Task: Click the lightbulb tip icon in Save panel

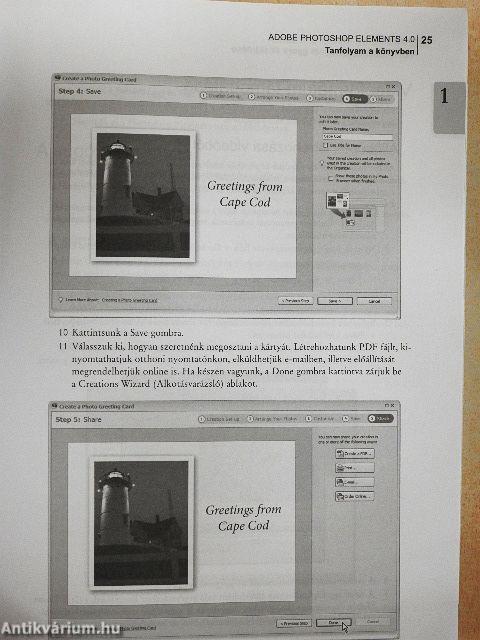Action: click(322, 163)
